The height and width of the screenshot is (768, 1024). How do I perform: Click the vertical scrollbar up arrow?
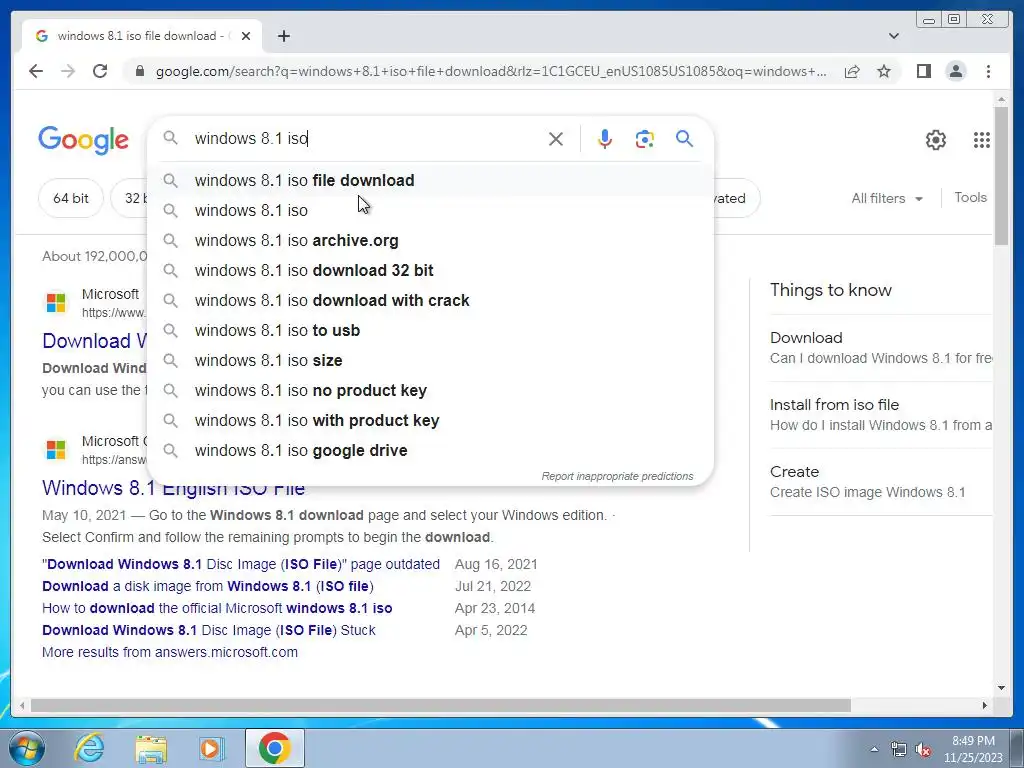pyautogui.click(x=1001, y=99)
